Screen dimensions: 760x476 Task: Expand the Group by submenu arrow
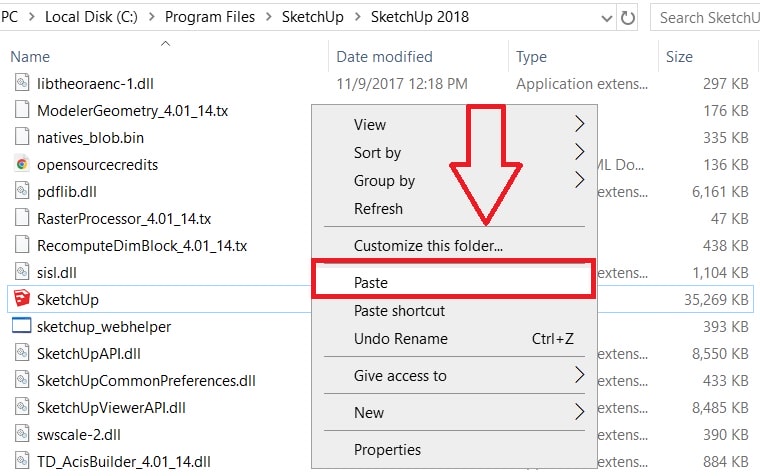579,180
